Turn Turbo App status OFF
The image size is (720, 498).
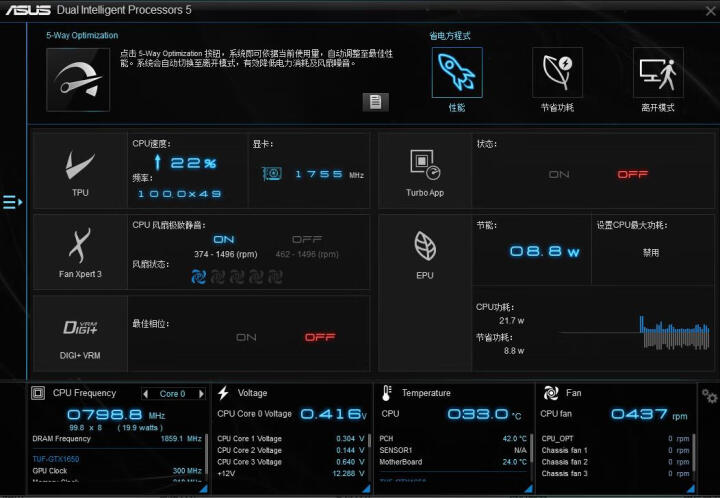point(632,174)
